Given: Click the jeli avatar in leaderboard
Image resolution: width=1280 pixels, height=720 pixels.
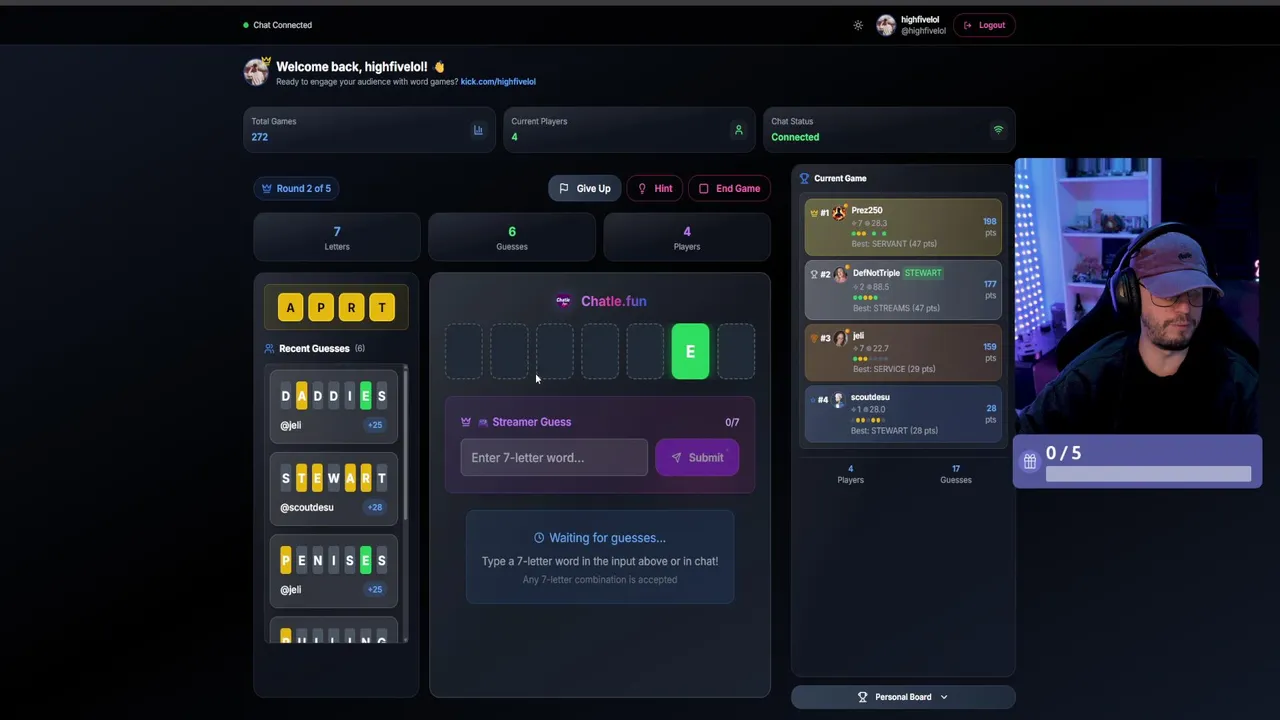Looking at the screenshot, I should pos(841,338).
